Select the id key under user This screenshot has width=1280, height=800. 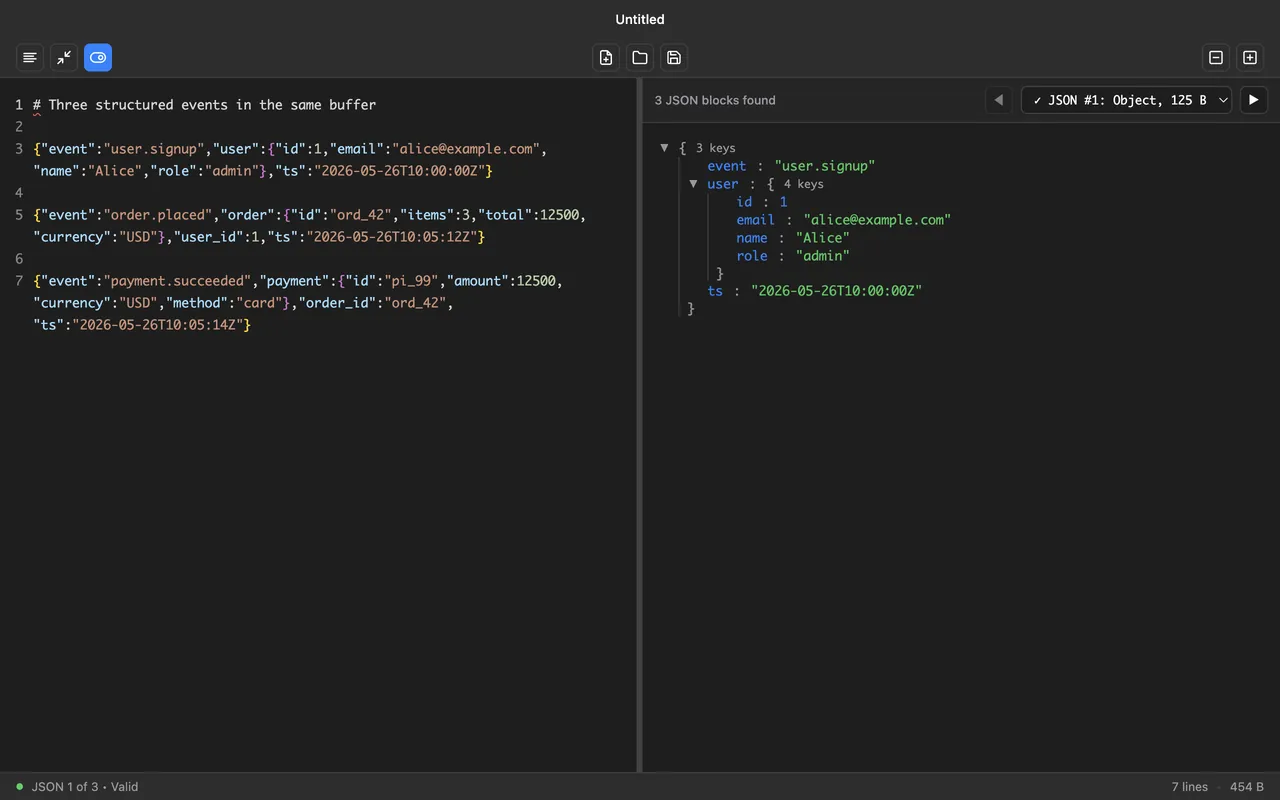coord(744,202)
